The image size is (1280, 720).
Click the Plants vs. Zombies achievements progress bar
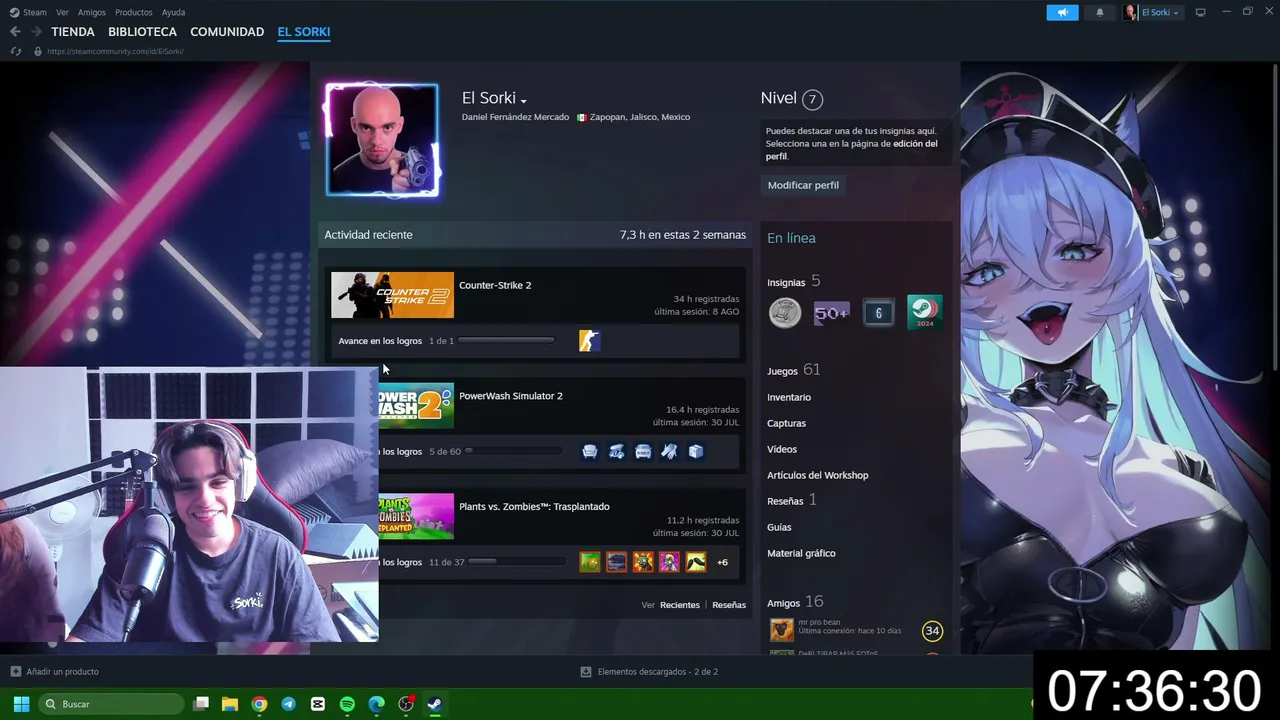[516, 562]
